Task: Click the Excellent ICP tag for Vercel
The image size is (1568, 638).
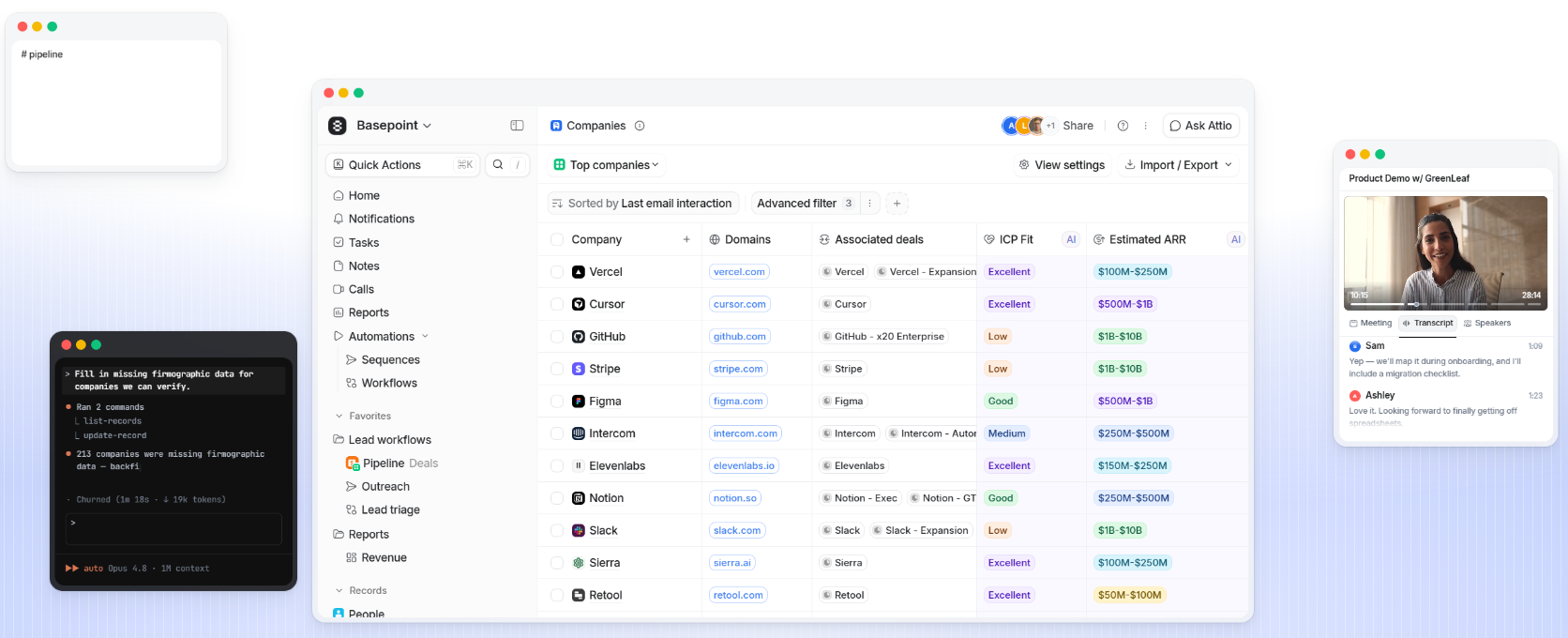Action: [x=1009, y=272]
